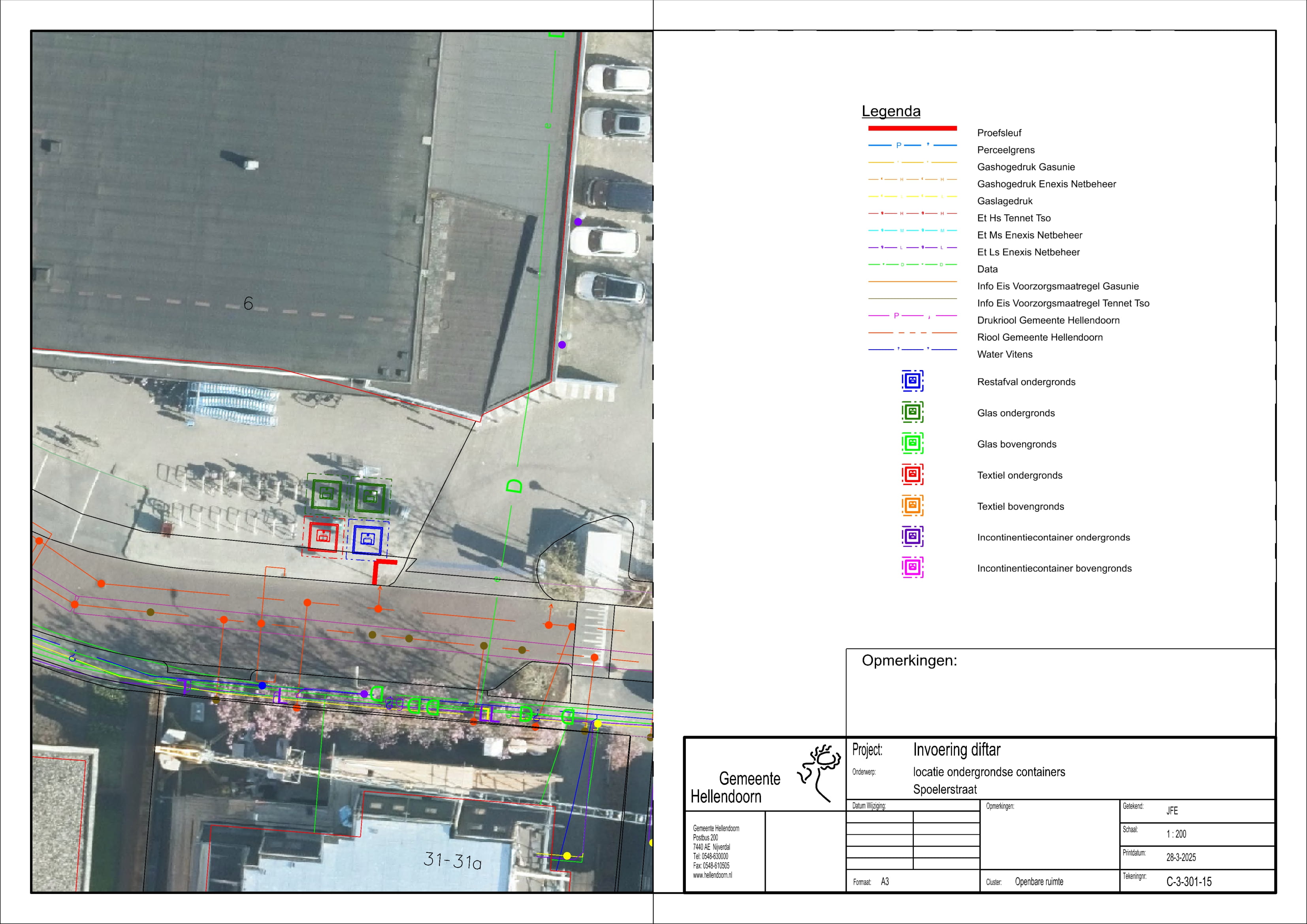This screenshot has height=924, width=1307.
Task: Select the orange Textiel bovengronds legend icon
Action: tap(912, 506)
